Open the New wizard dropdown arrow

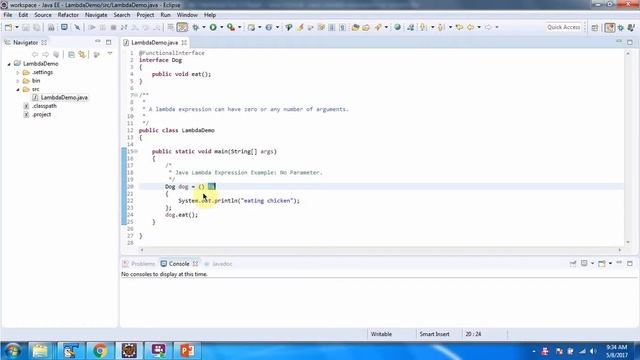(17, 27)
